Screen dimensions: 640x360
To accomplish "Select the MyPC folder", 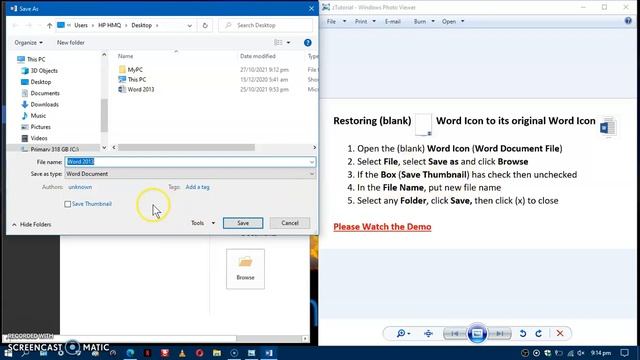I will pyautogui.click(x=135, y=70).
